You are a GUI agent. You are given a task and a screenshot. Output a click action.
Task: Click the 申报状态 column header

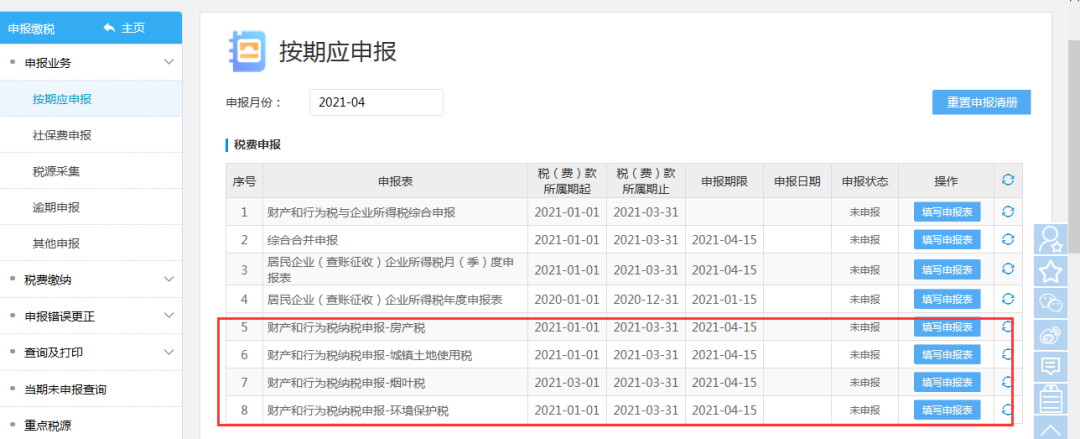(x=864, y=181)
